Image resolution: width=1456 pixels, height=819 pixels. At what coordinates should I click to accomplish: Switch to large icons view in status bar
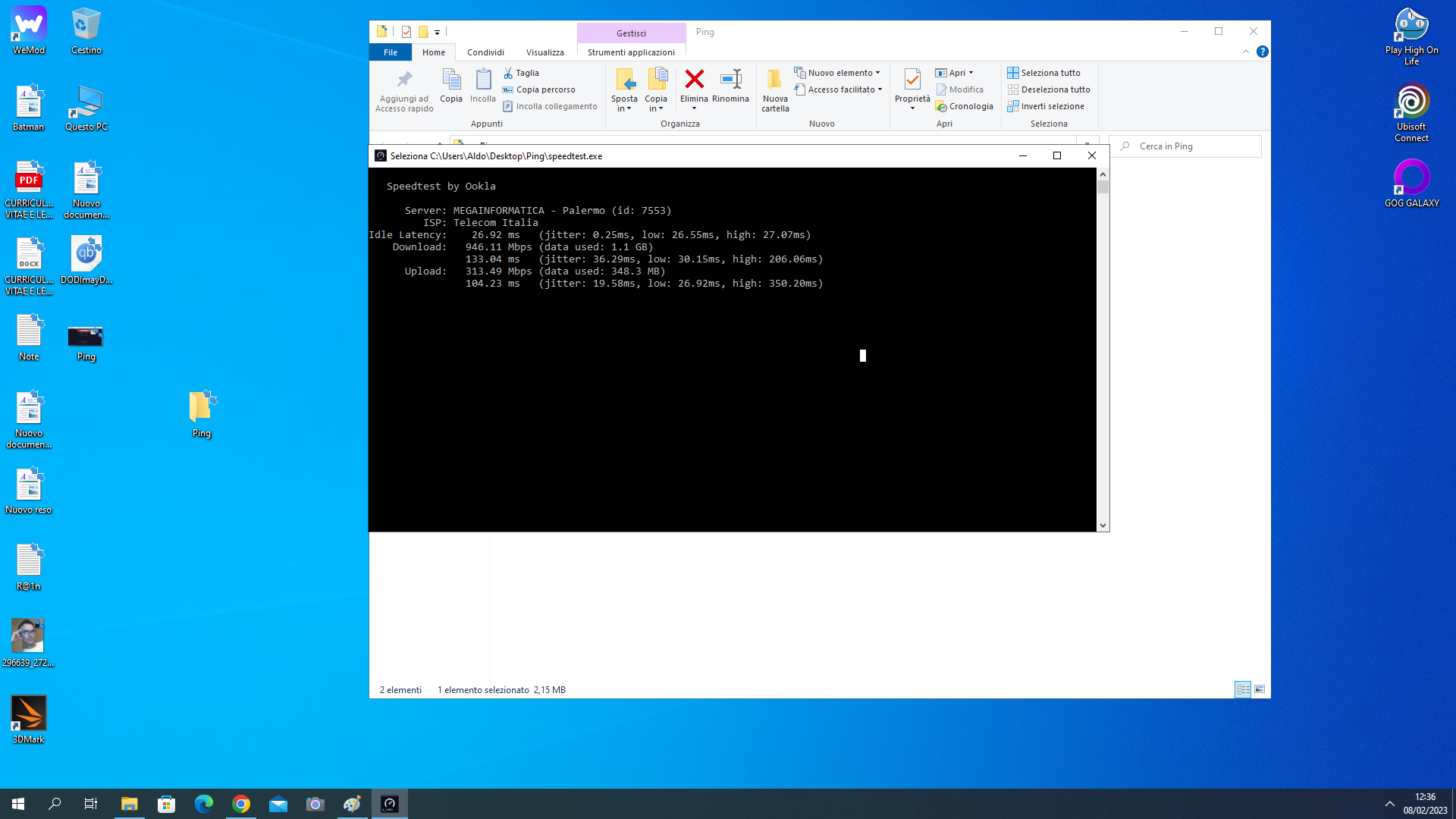pyautogui.click(x=1260, y=689)
